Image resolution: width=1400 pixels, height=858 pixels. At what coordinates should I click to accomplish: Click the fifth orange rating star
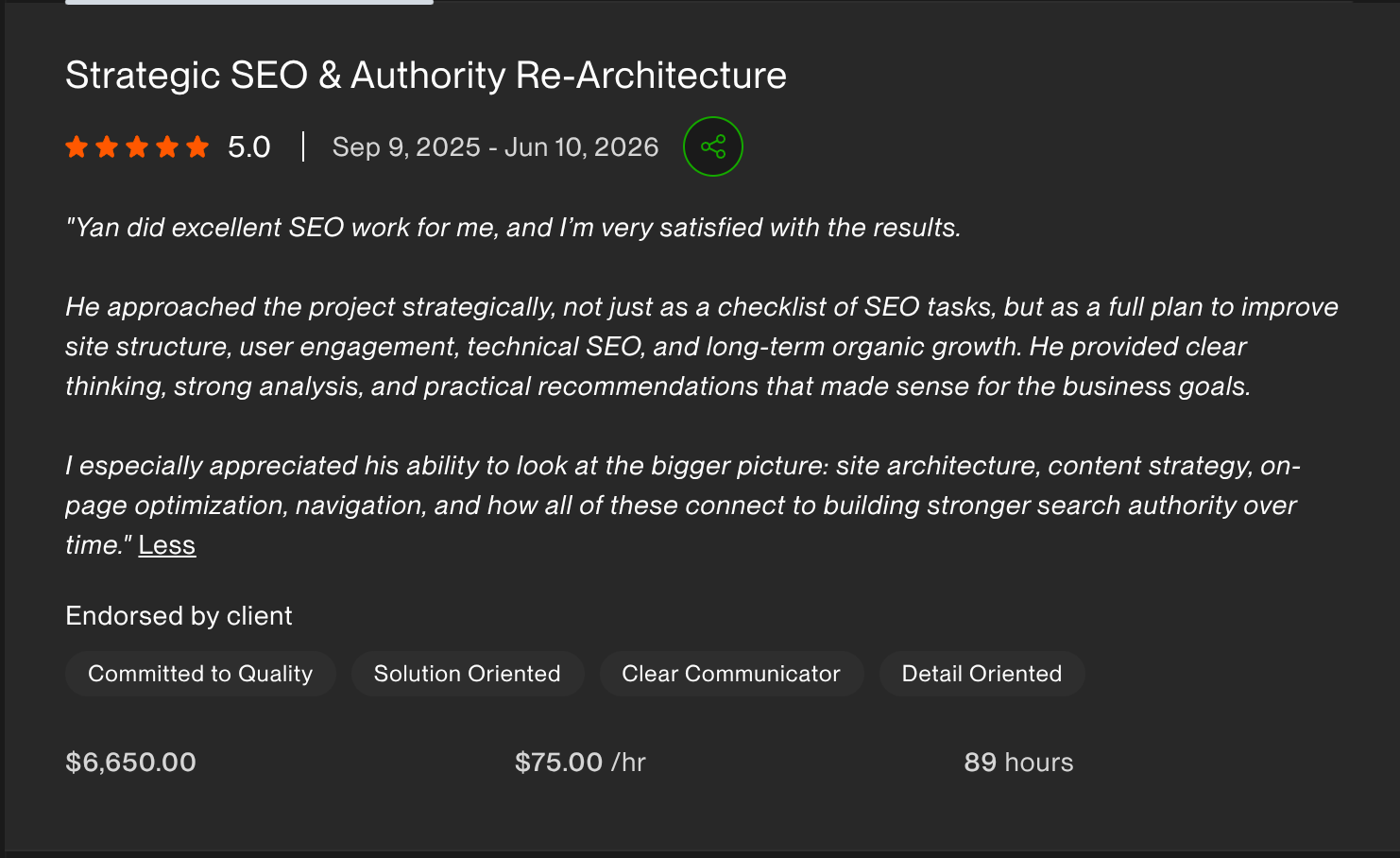[x=197, y=146]
